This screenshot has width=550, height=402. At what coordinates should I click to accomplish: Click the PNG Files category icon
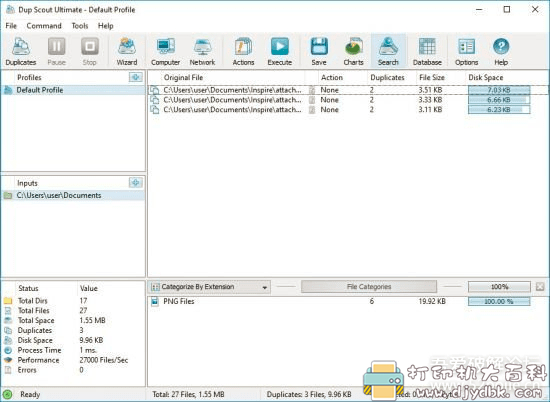click(x=155, y=301)
